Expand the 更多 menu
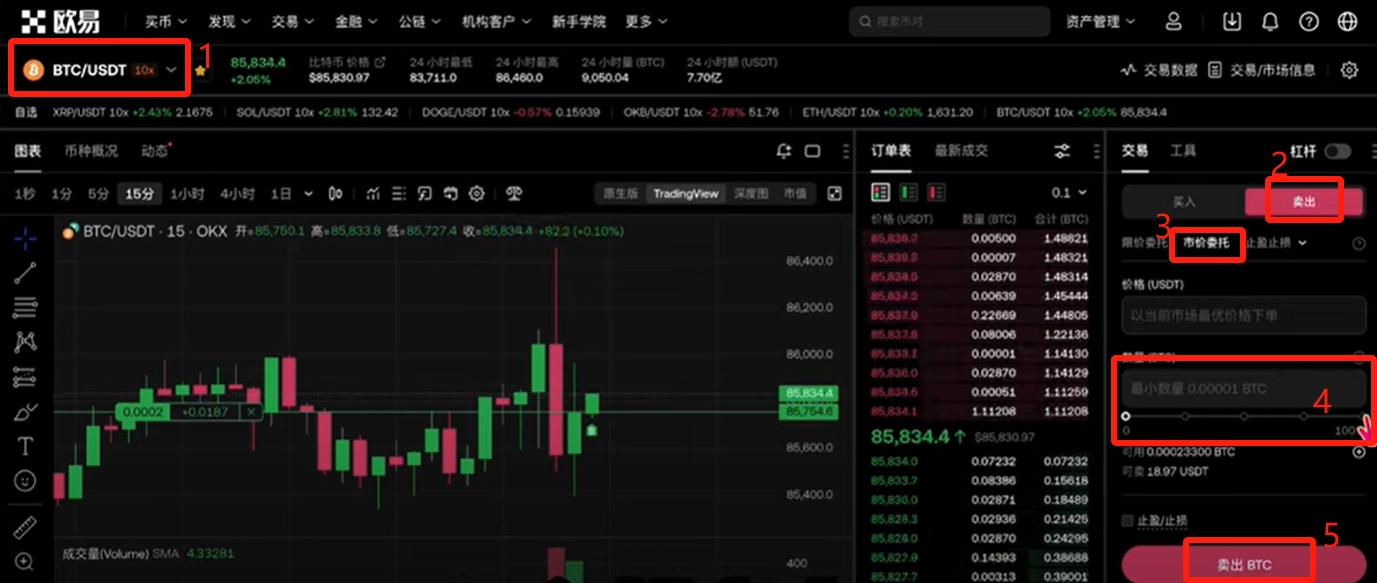The height and width of the screenshot is (583, 1377). [x=646, y=21]
